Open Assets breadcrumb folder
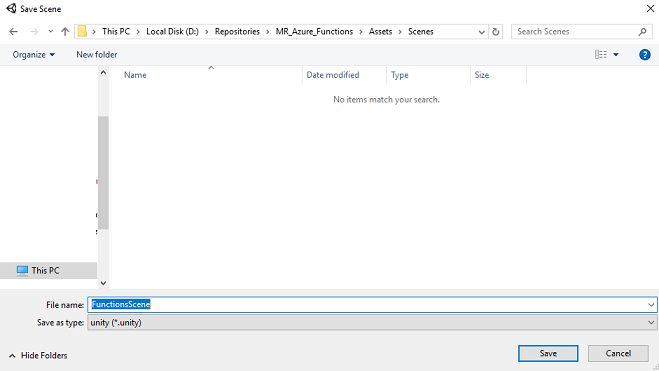This screenshot has height=371, width=659. (380, 32)
